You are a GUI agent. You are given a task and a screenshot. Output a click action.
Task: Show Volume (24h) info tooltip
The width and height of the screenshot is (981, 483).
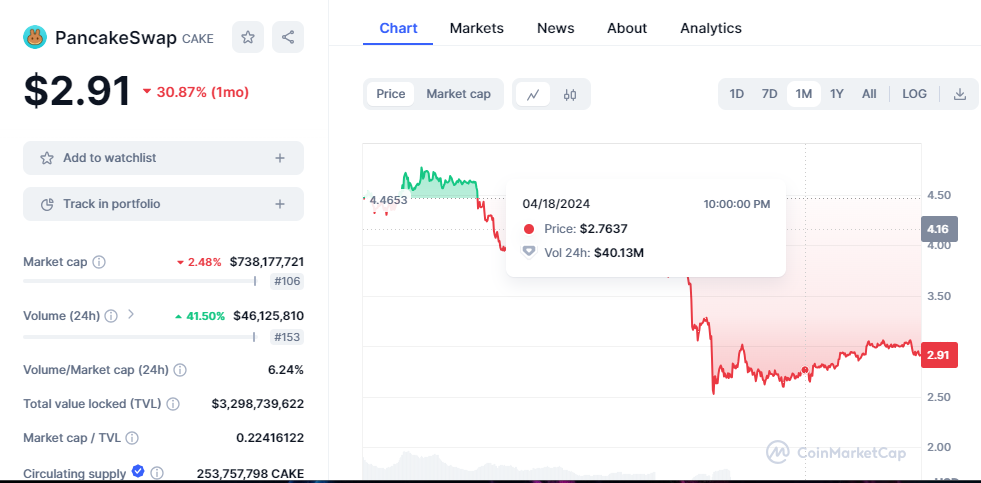[111, 316]
